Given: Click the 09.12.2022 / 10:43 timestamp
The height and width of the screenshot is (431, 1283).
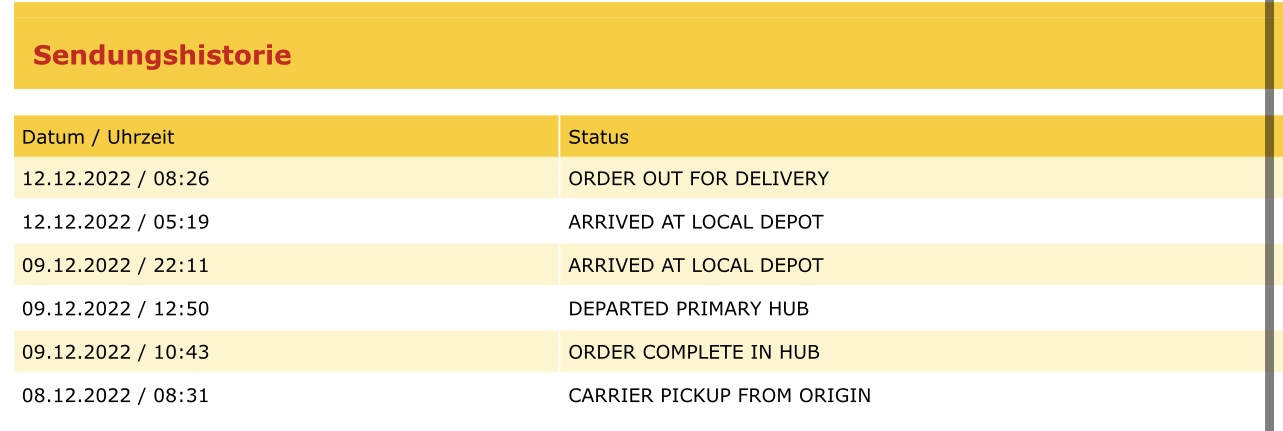Looking at the screenshot, I should [x=115, y=352].
